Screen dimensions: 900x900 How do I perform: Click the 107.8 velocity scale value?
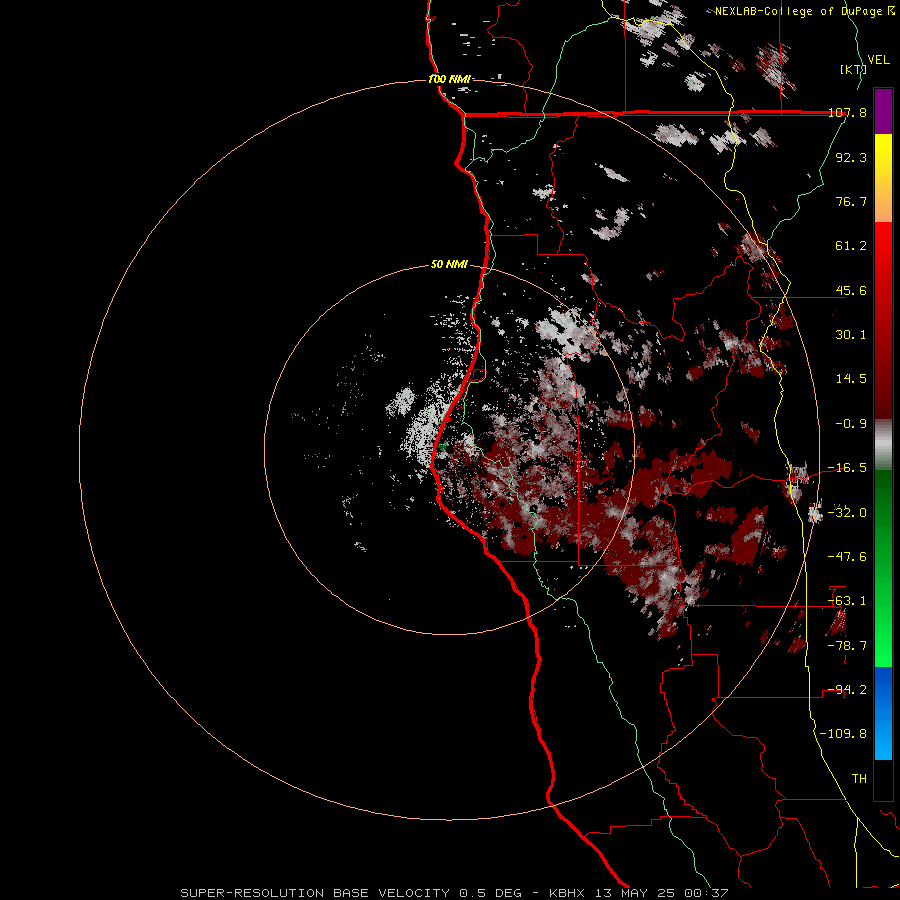(847, 112)
